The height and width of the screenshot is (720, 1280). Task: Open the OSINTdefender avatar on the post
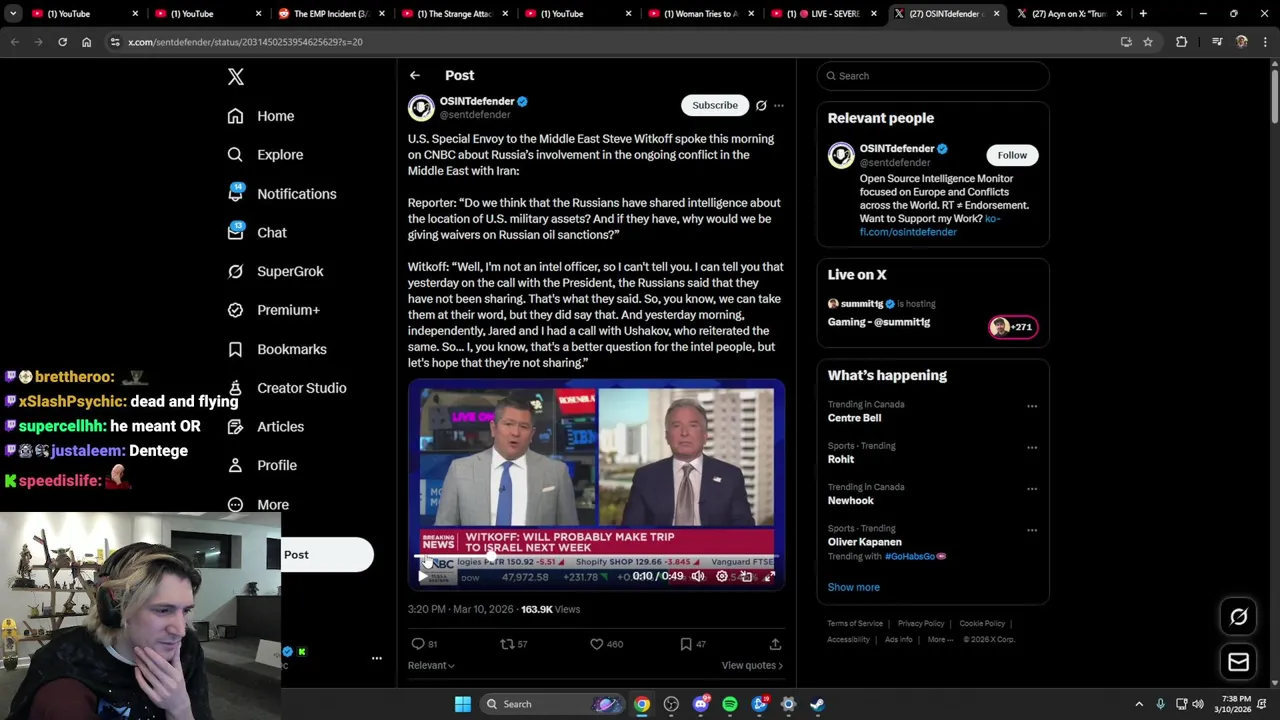(421, 107)
